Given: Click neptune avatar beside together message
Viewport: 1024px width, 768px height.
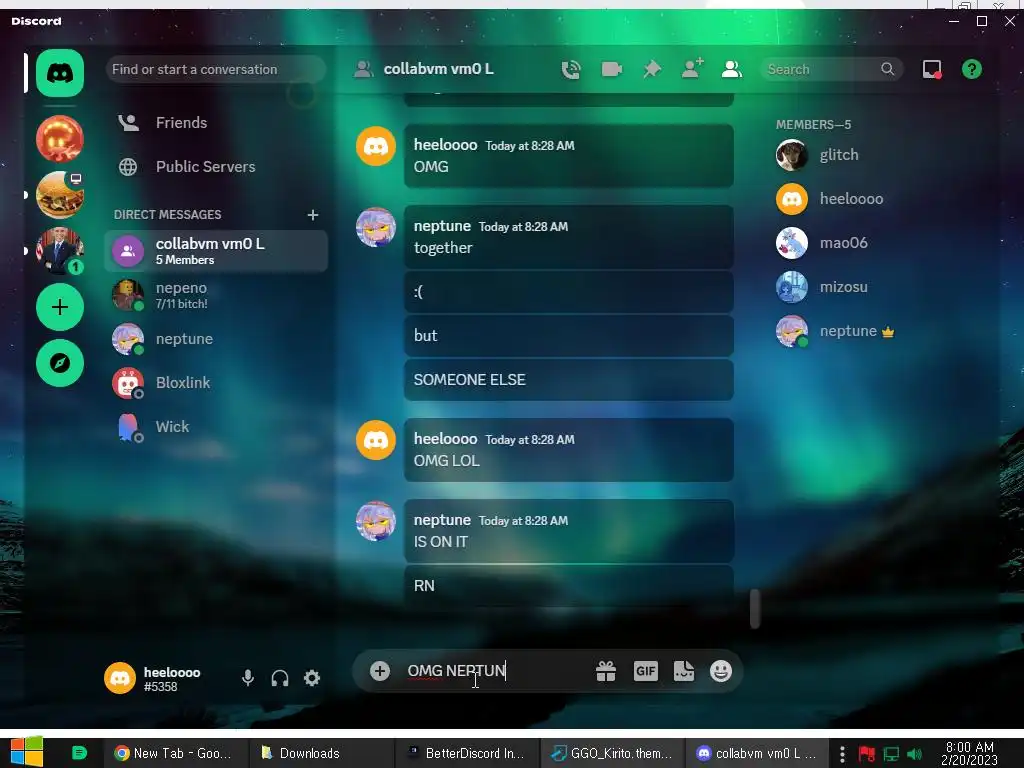Looking at the screenshot, I should pos(376,227).
